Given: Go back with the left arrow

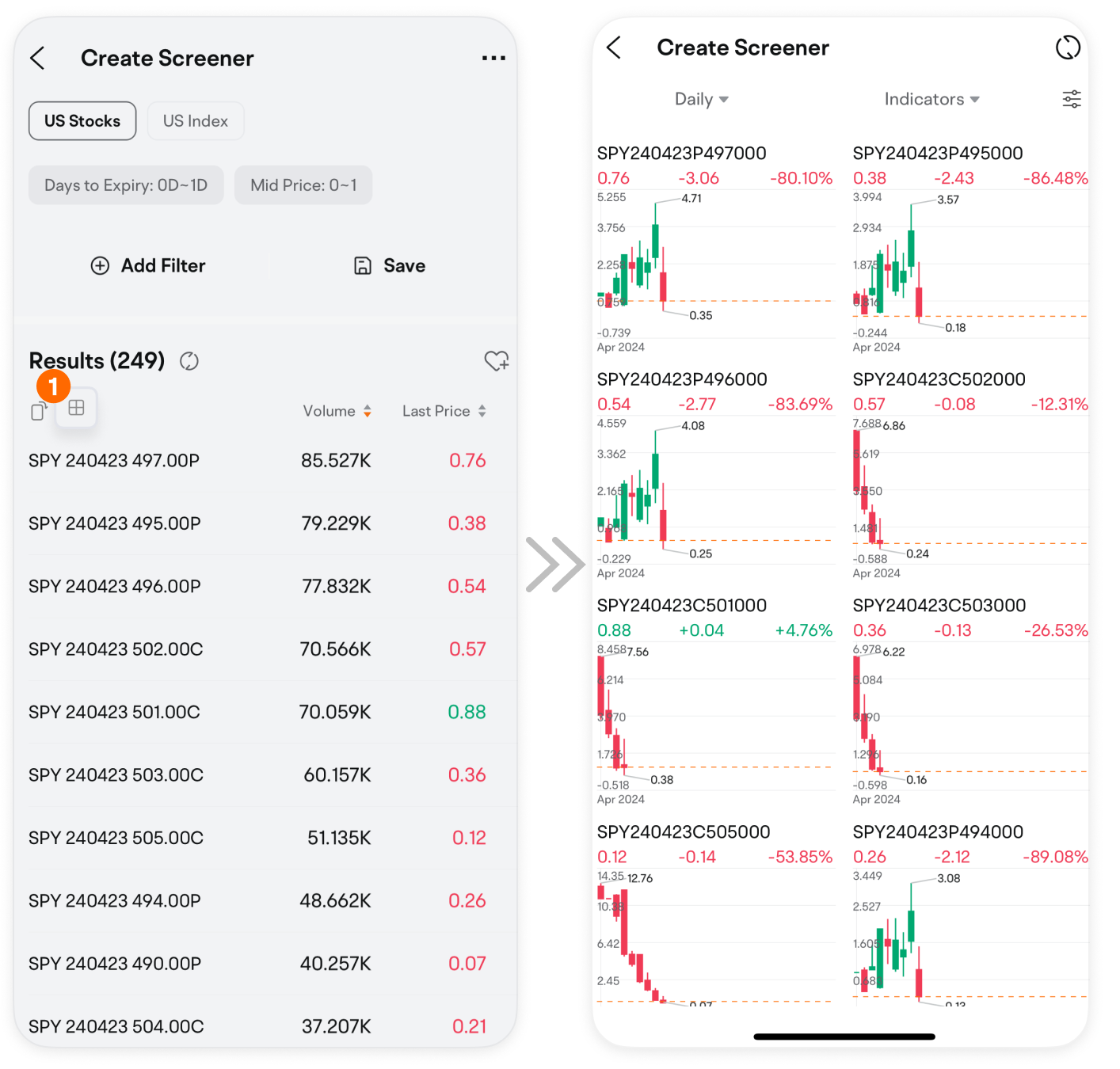Looking at the screenshot, I should coord(37,57).
